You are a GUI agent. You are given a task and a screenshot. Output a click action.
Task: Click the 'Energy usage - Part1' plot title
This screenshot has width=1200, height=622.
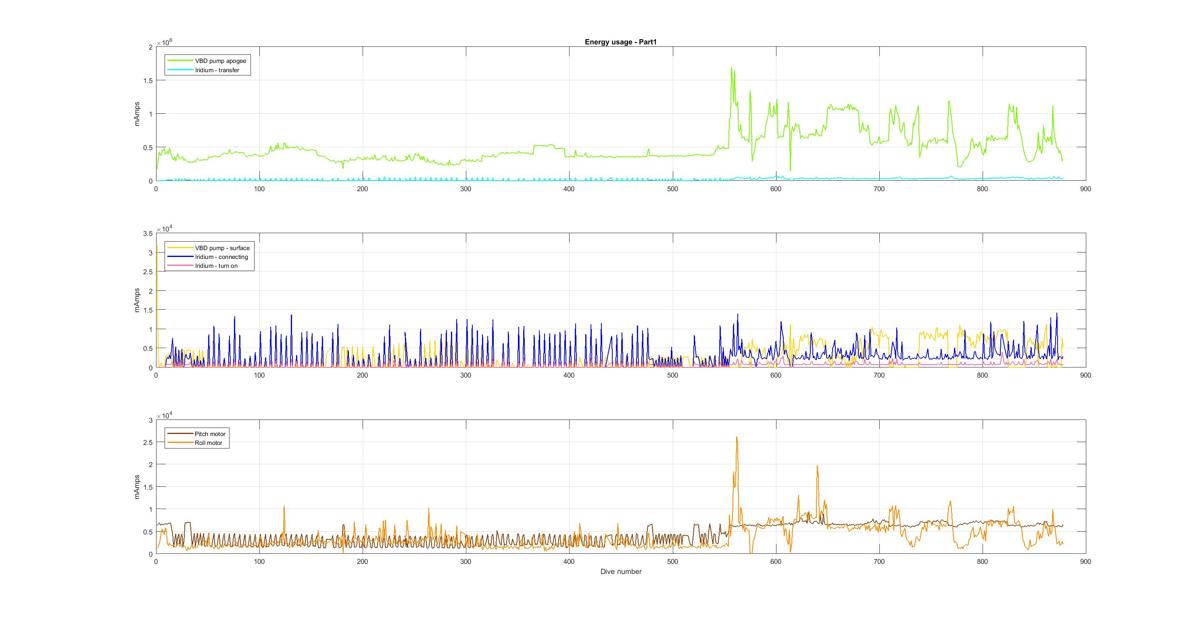pos(619,42)
